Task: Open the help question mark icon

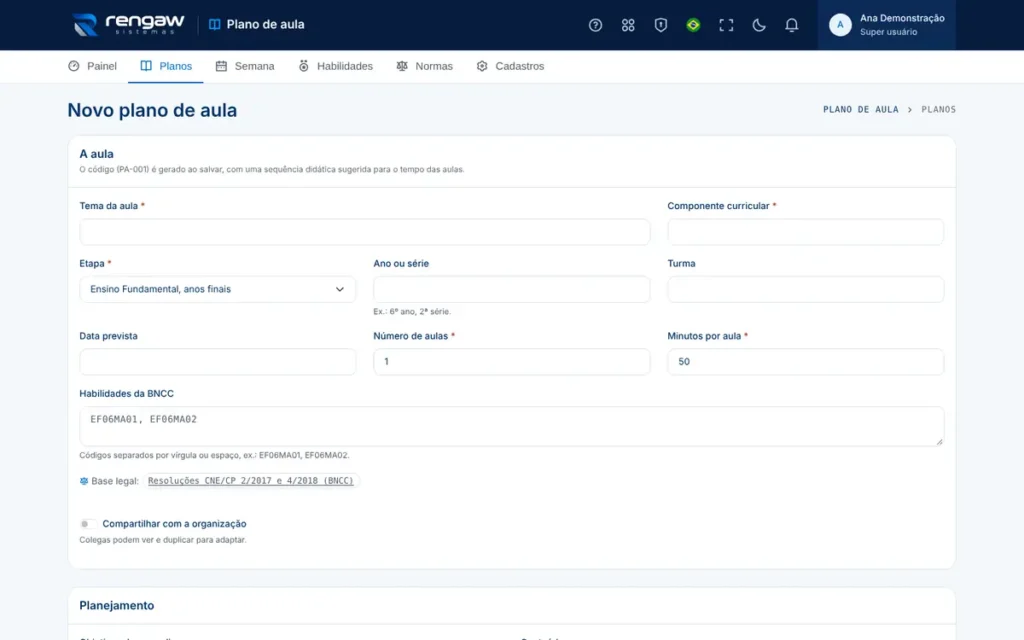Action: click(595, 25)
